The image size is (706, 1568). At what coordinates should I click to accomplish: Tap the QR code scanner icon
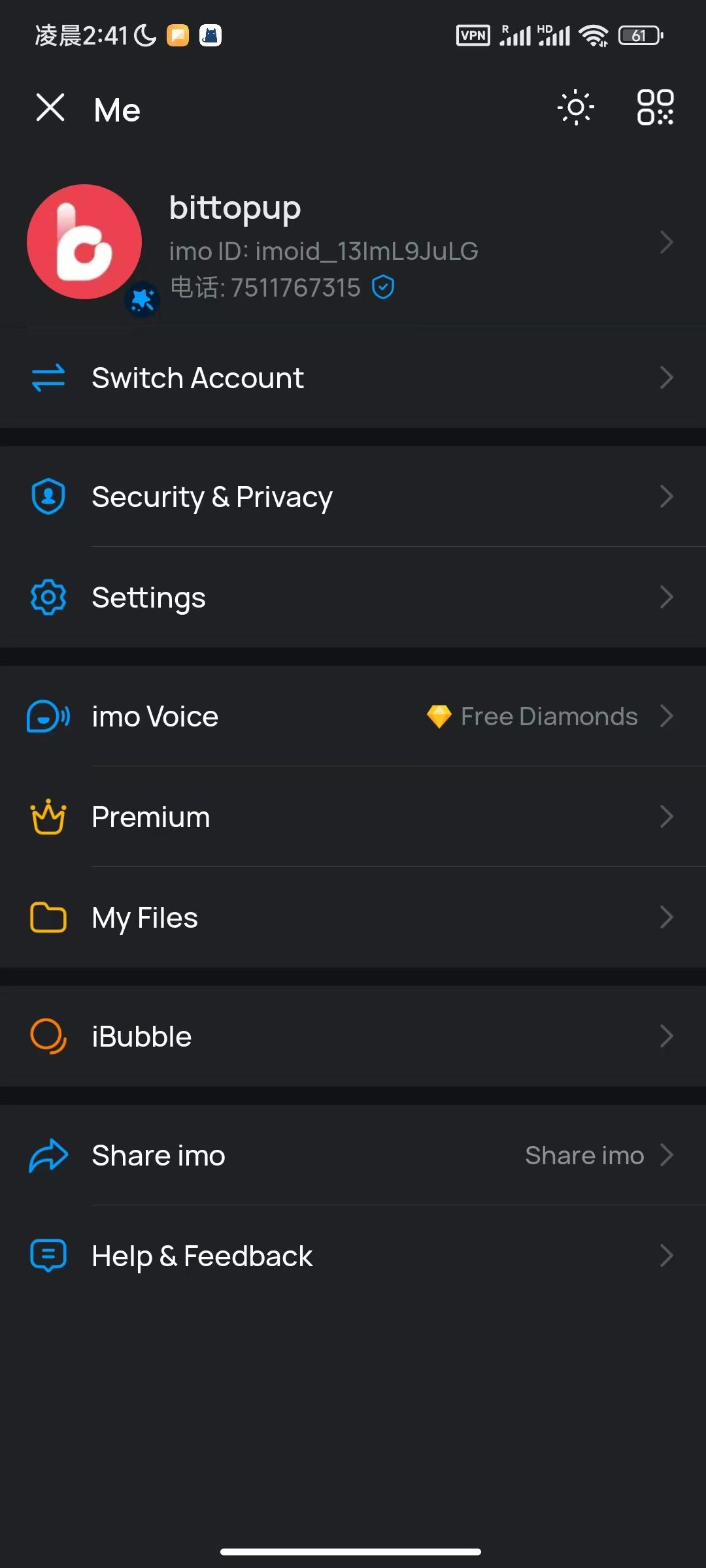[x=655, y=108]
